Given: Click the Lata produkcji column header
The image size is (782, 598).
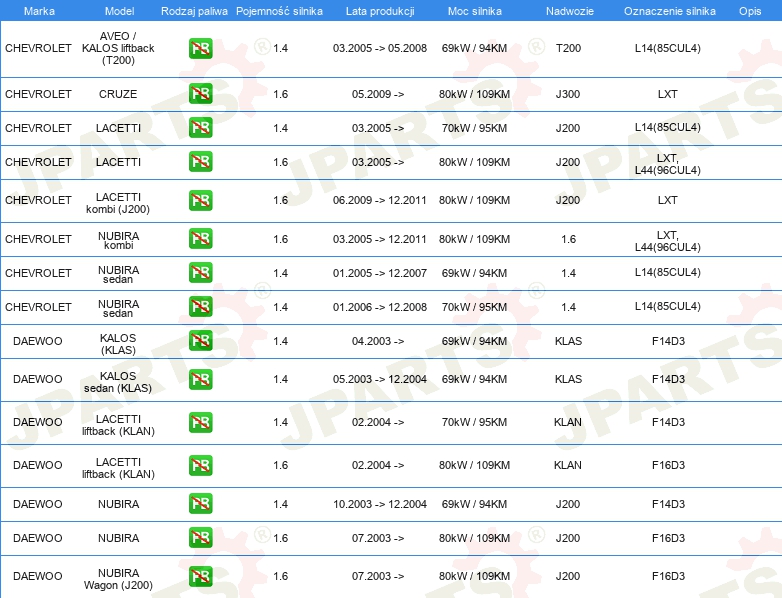Looking at the screenshot, I should coord(380,11).
